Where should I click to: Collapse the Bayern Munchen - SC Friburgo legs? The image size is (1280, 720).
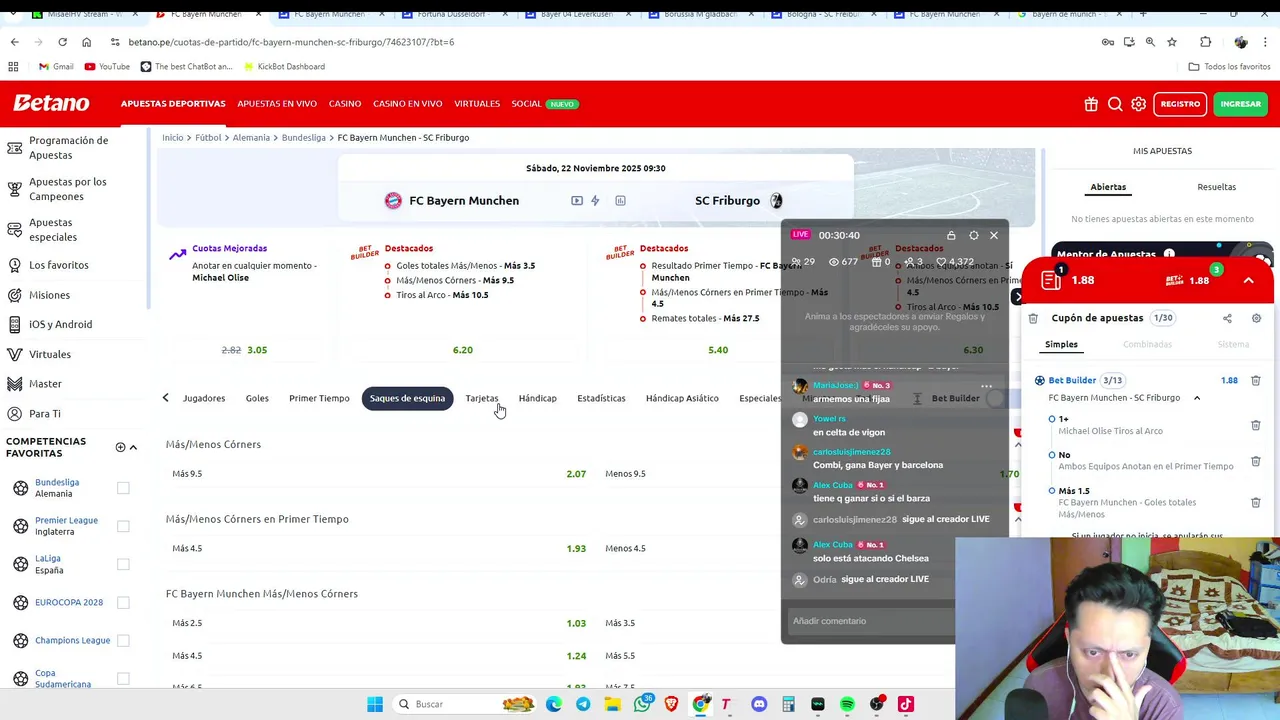click(1196, 398)
